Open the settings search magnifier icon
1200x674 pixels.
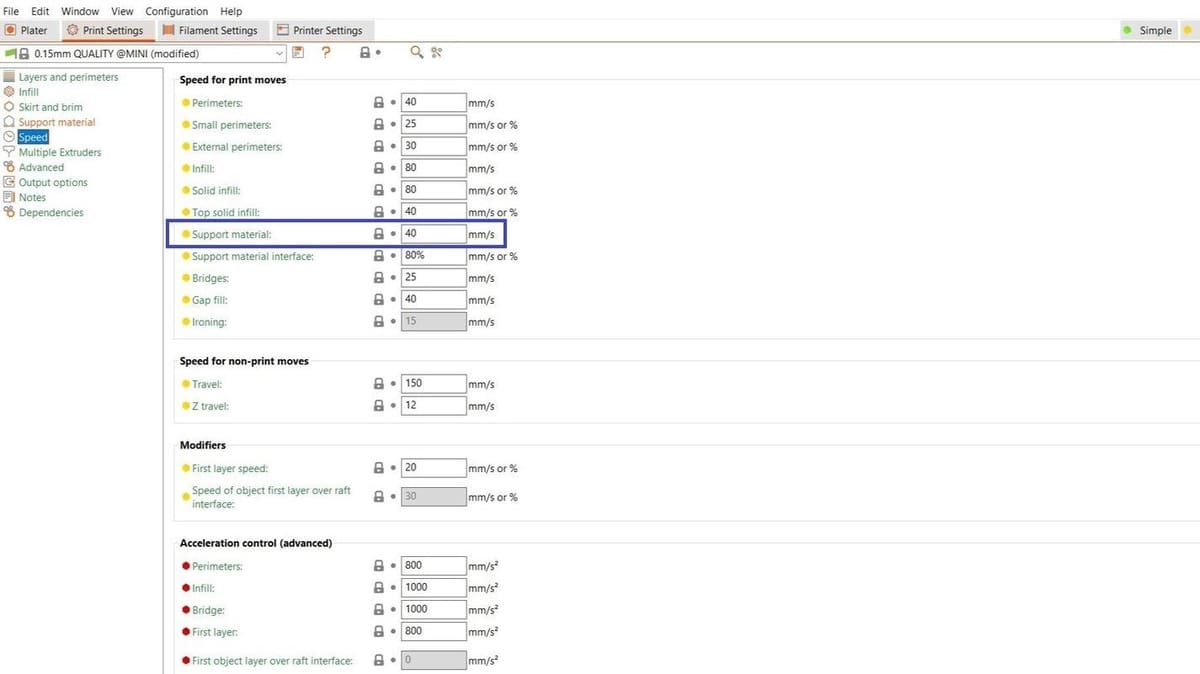(x=417, y=53)
